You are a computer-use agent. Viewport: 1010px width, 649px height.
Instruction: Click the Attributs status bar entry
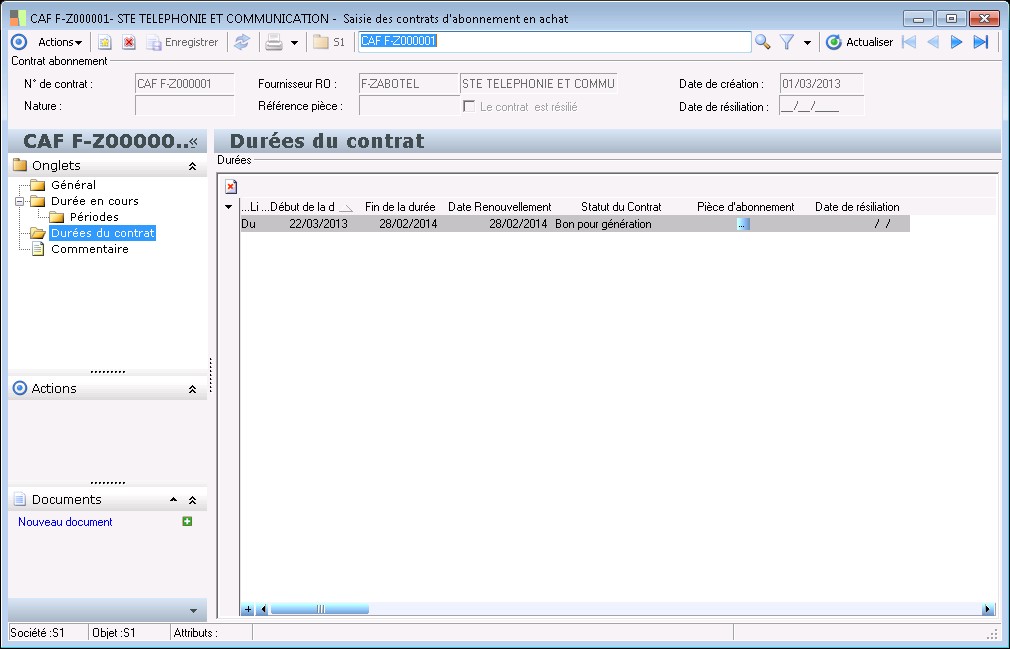click(196, 633)
